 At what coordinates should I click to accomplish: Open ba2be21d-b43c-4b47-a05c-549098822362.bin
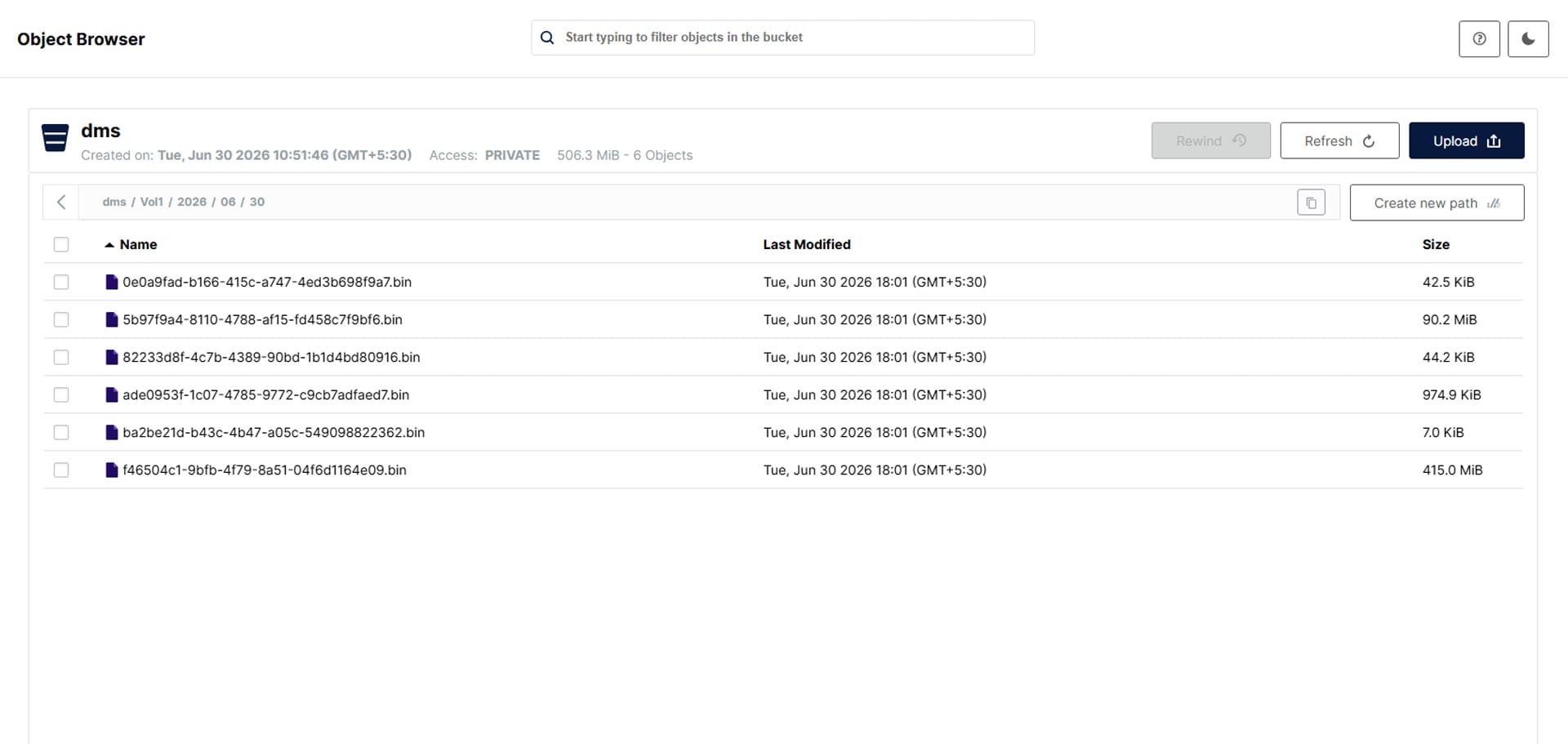coord(274,432)
